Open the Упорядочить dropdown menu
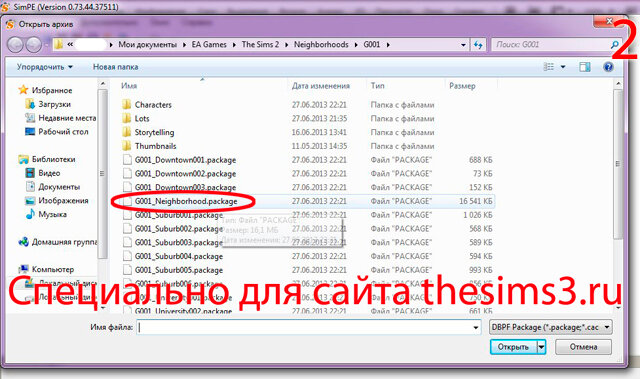This screenshot has width=640, height=379. [44, 67]
